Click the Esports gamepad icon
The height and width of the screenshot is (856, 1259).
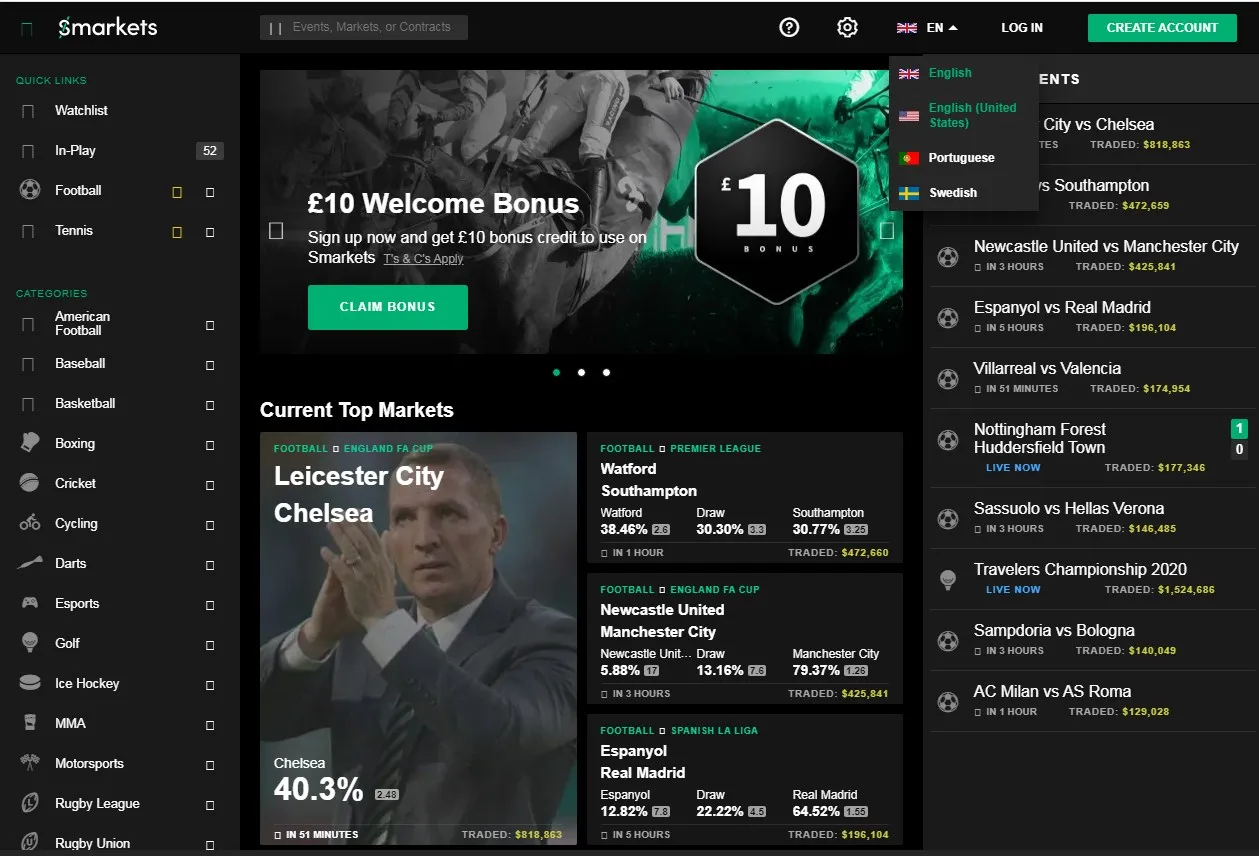pyautogui.click(x=29, y=603)
